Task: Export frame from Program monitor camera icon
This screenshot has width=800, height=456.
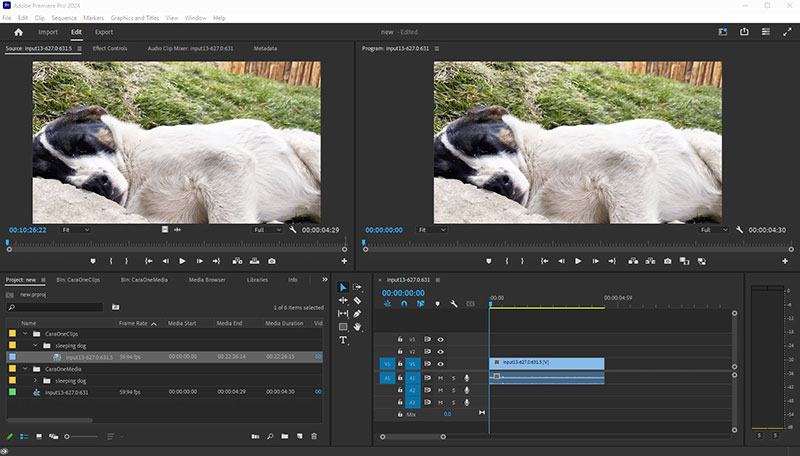Action: tap(667, 261)
